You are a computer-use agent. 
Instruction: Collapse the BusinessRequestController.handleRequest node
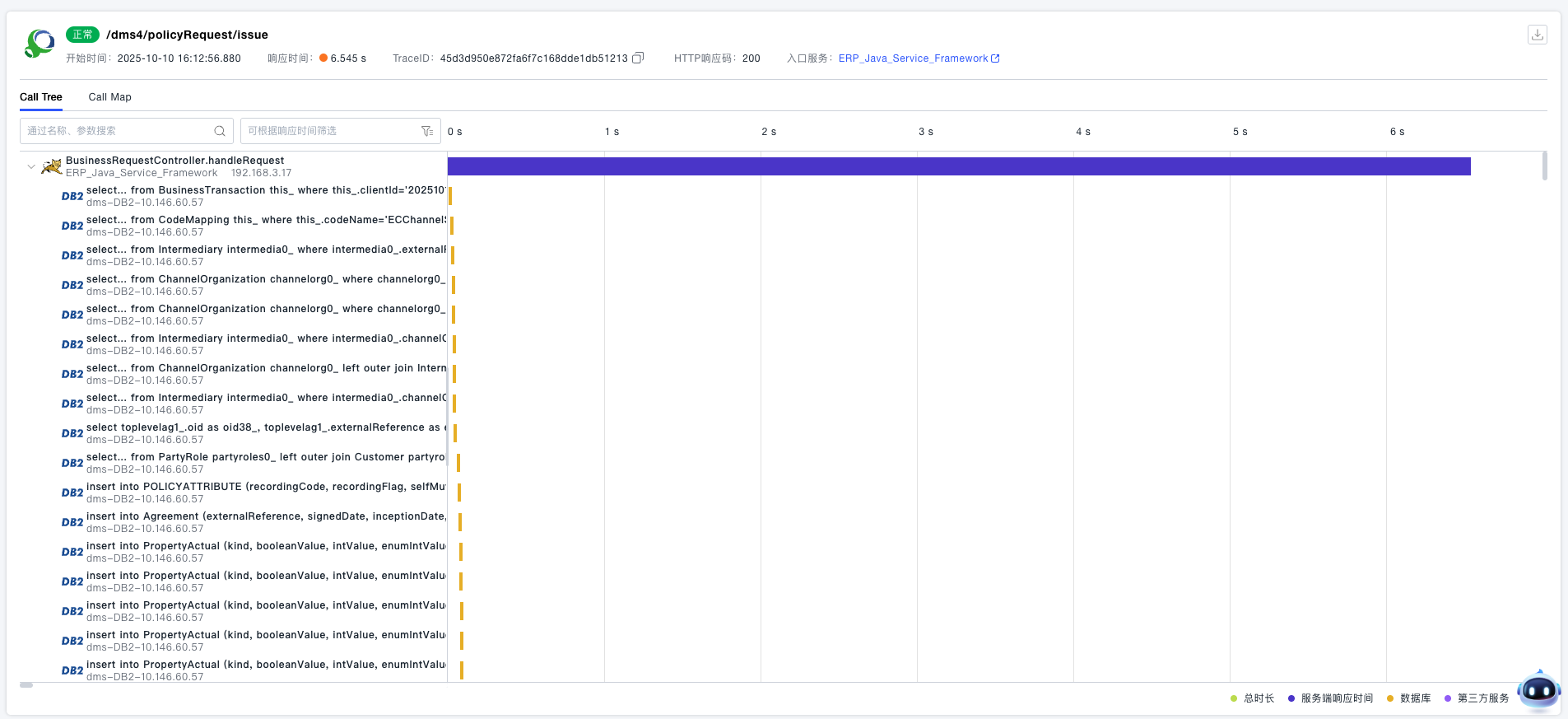pos(31,166)
